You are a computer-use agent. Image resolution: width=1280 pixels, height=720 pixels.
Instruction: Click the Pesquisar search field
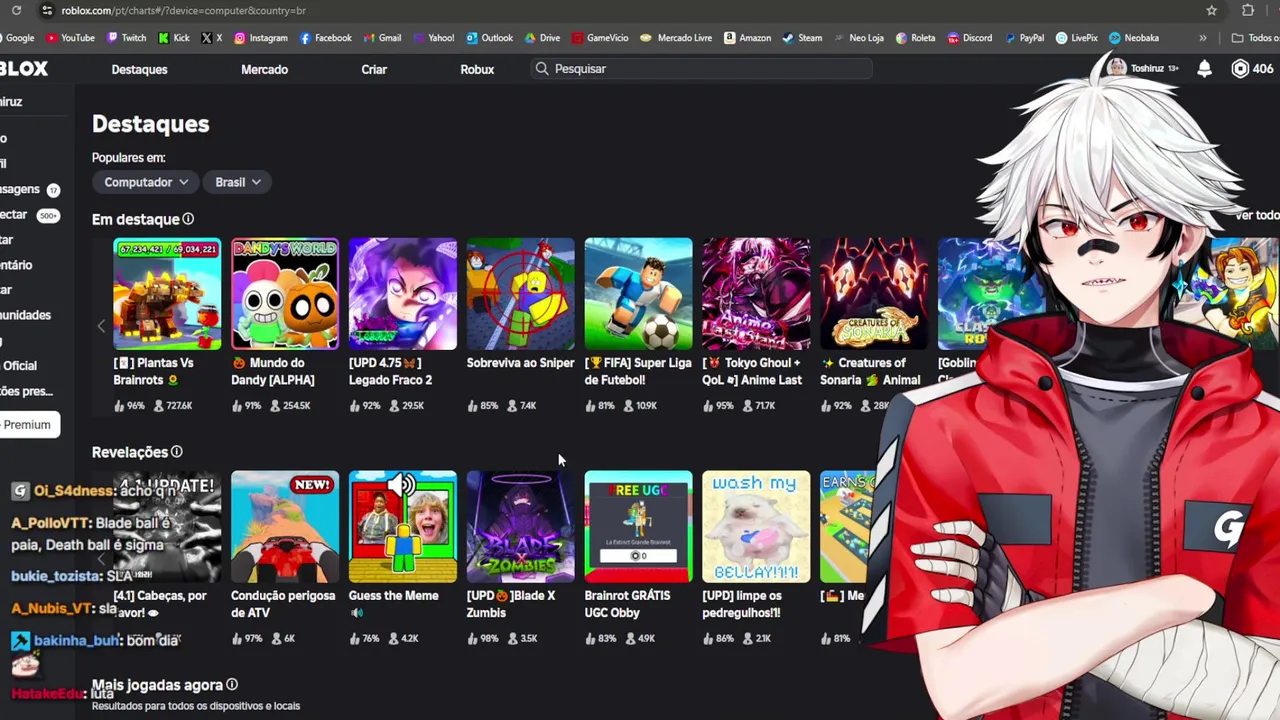pyautogui.click(x=702, y=69)
